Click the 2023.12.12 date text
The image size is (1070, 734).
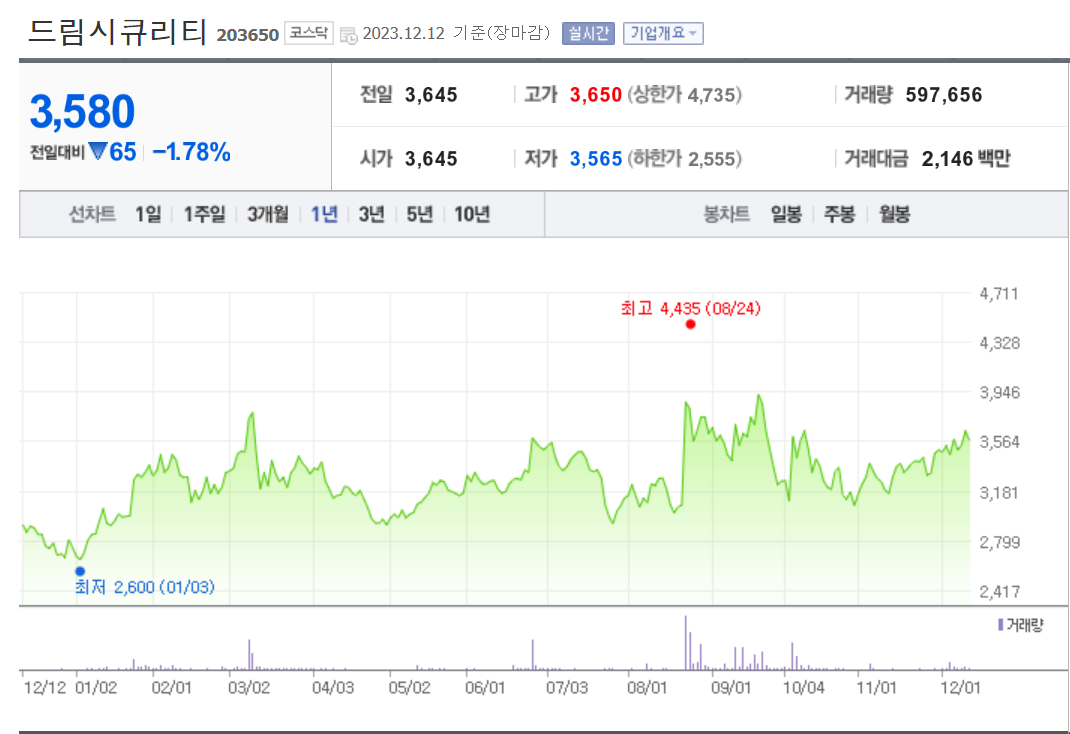tap(403, 33)
